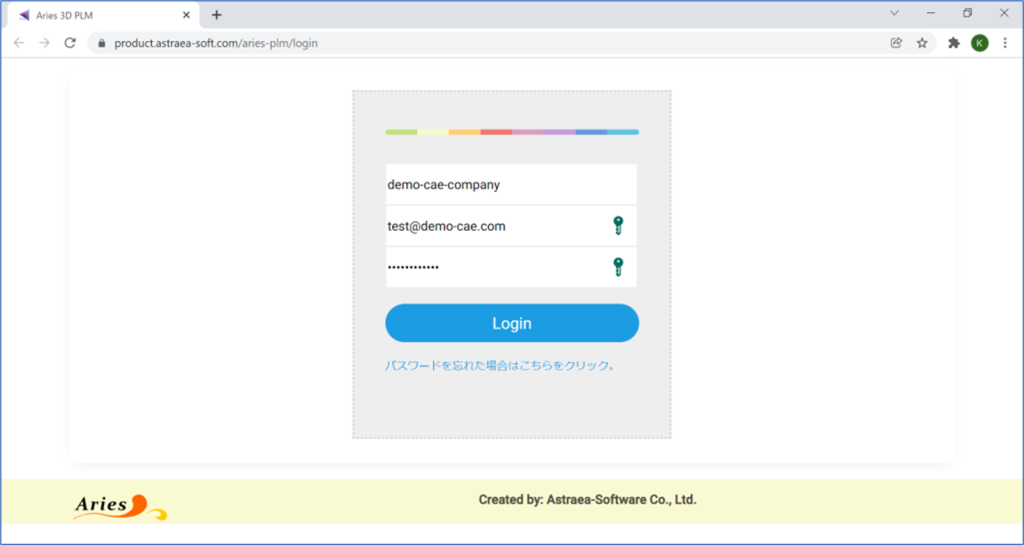Minimize the browser window

(x=931, y=13)
